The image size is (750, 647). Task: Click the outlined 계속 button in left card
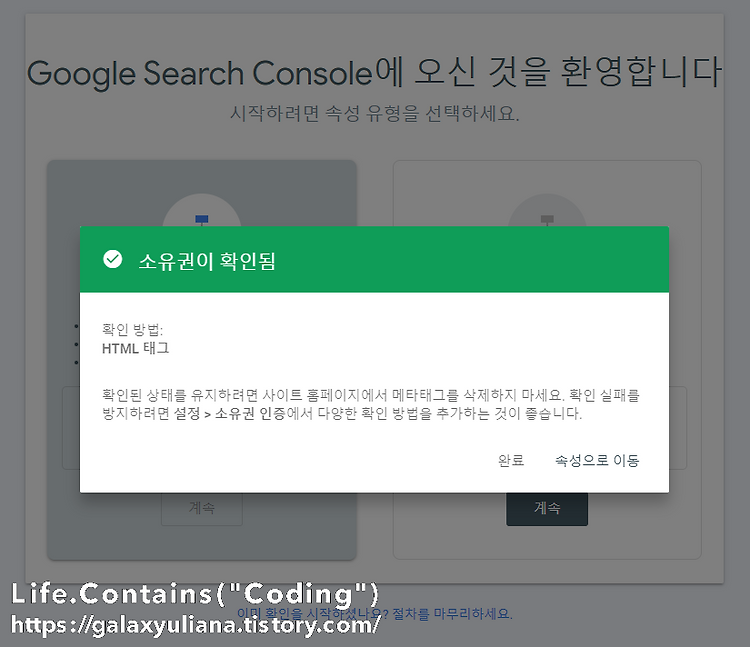coord(202,509)
